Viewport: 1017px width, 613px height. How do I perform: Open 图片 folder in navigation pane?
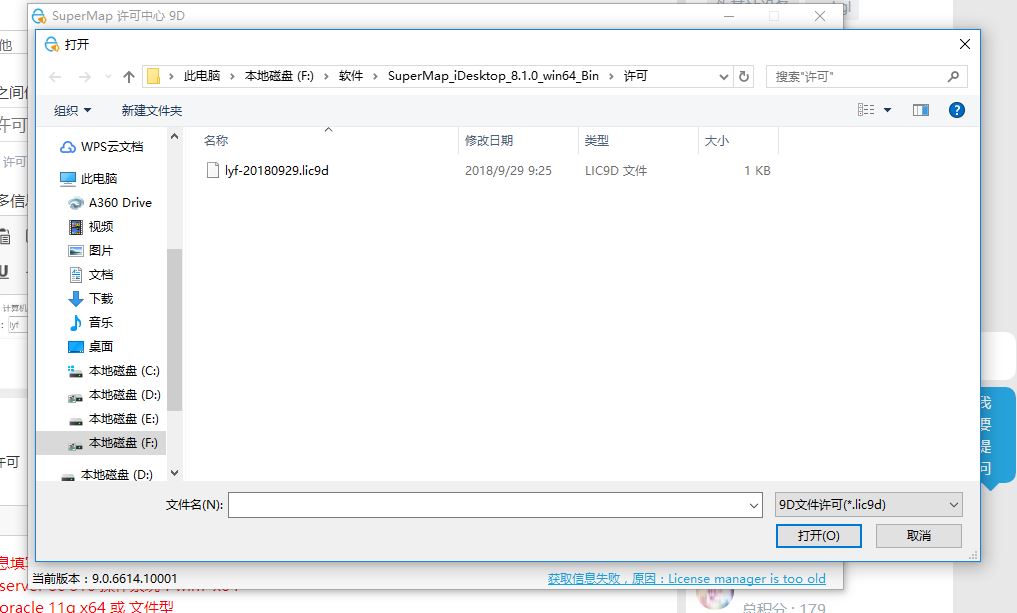tap(101, 250)
